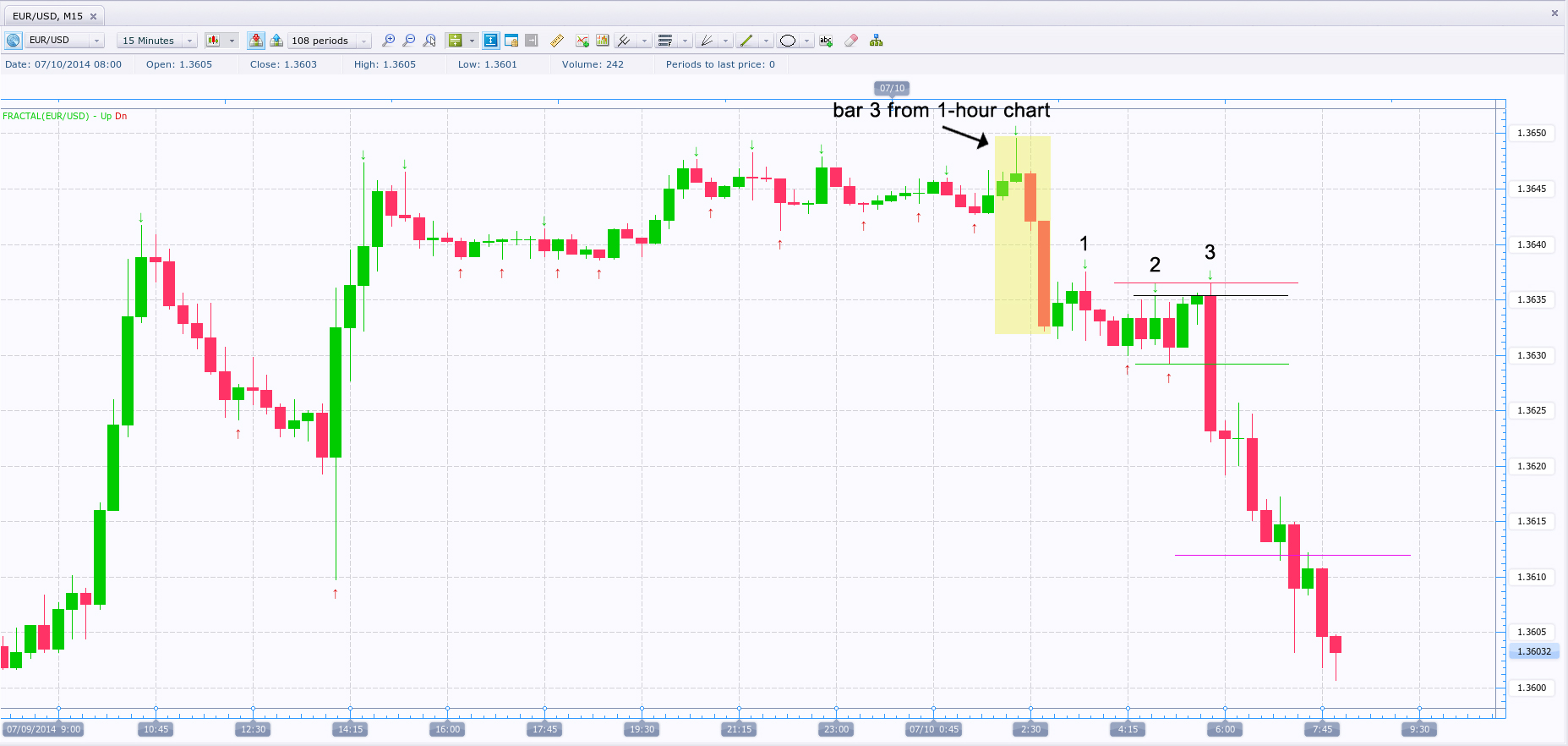Expand the candlestick chart type dropdown
This screenshot has width=1568, height=746.
click(x=232, y=41)
